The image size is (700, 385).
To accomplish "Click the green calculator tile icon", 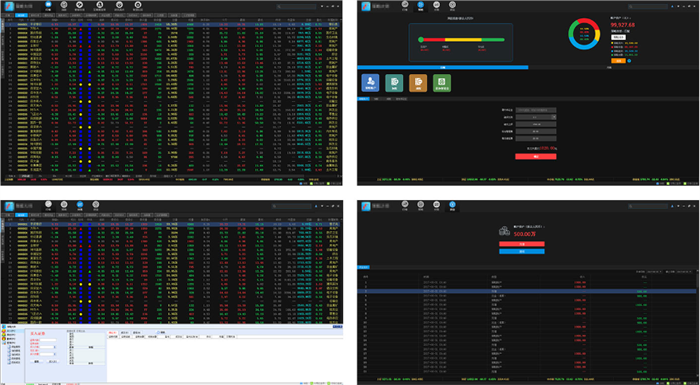I will coord(442,83).
